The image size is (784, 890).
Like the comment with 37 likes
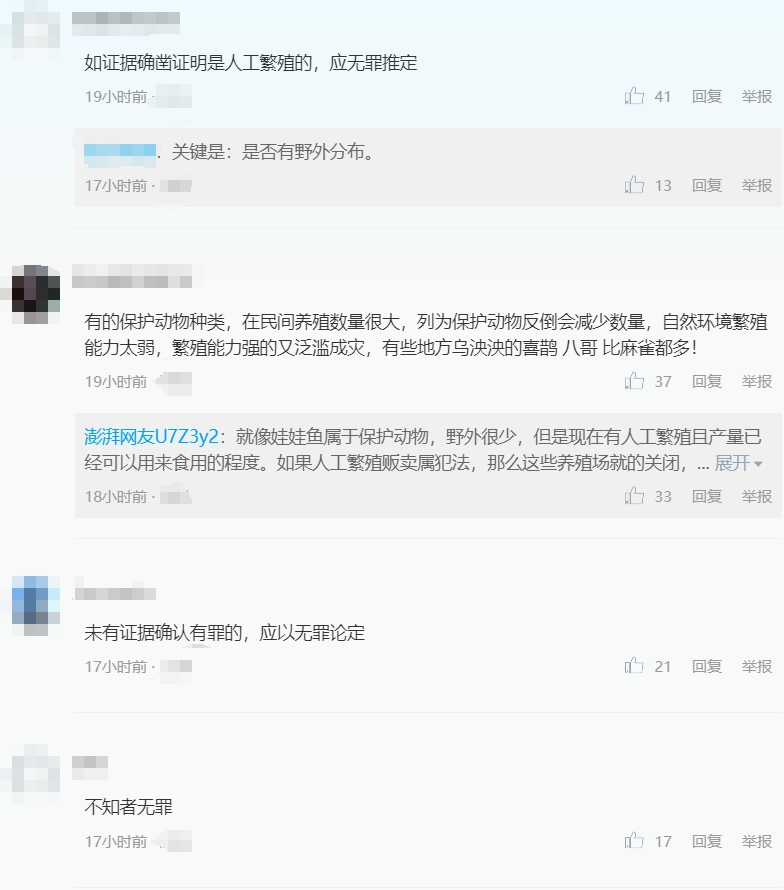634,381
